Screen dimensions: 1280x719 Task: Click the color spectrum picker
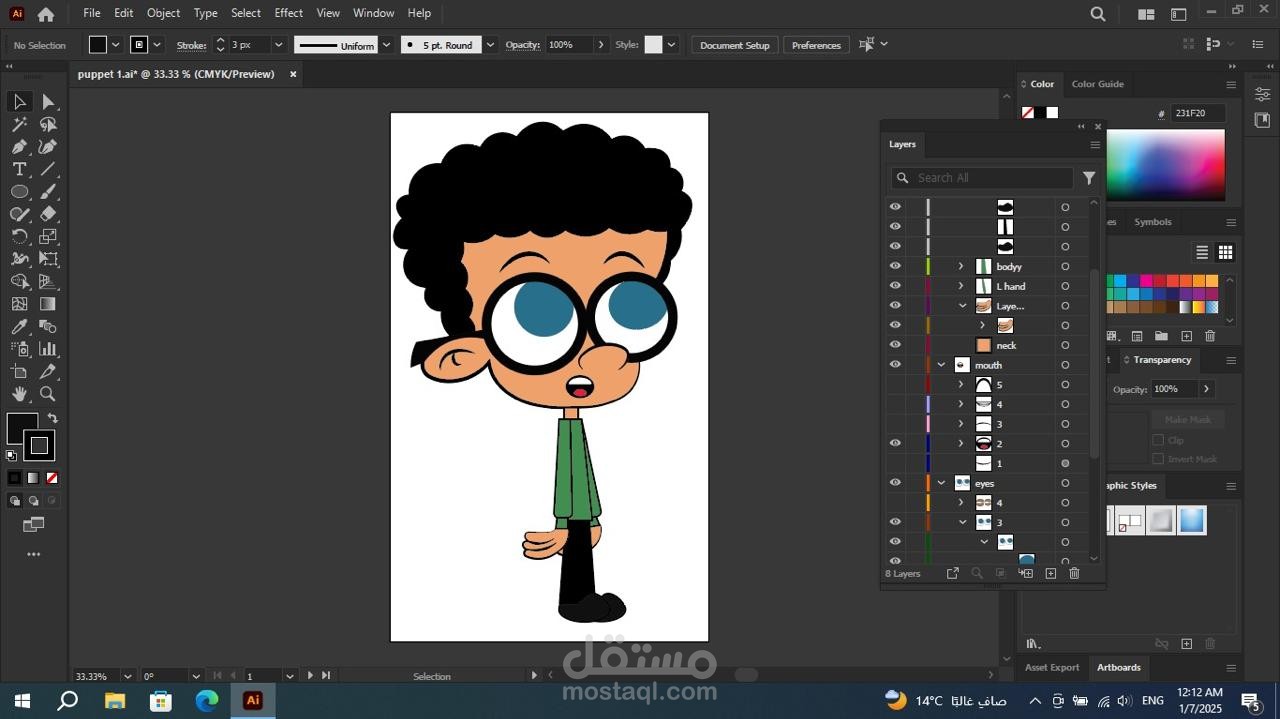click(x=1164, y=164)
